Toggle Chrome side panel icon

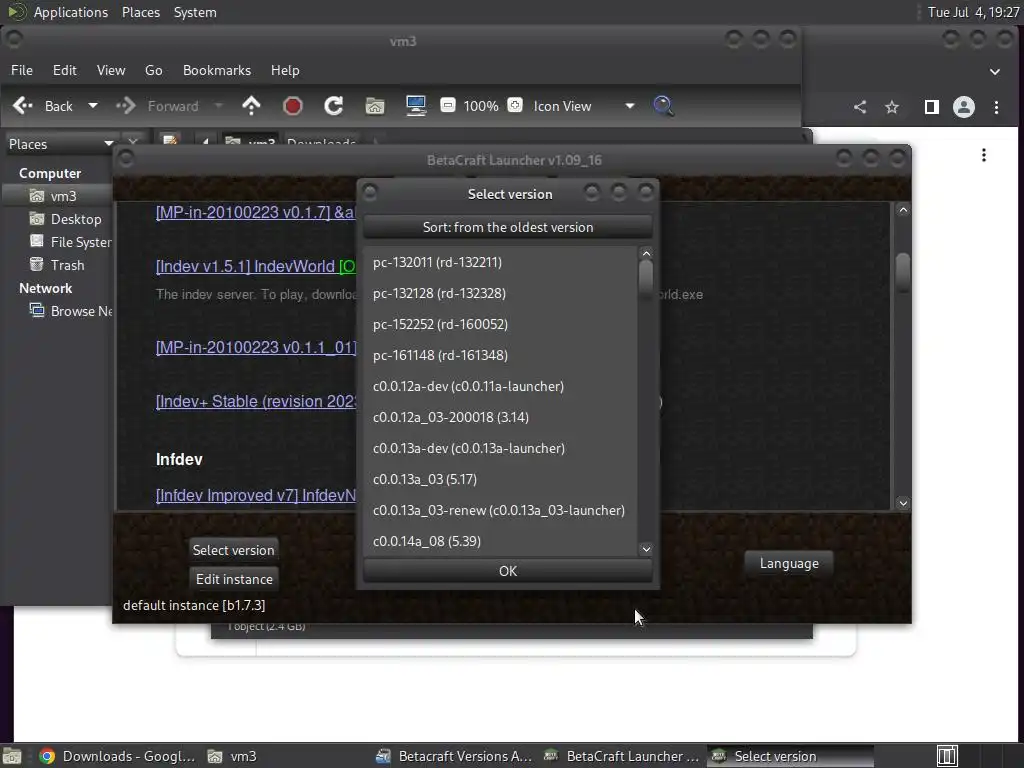click(932, 107)
